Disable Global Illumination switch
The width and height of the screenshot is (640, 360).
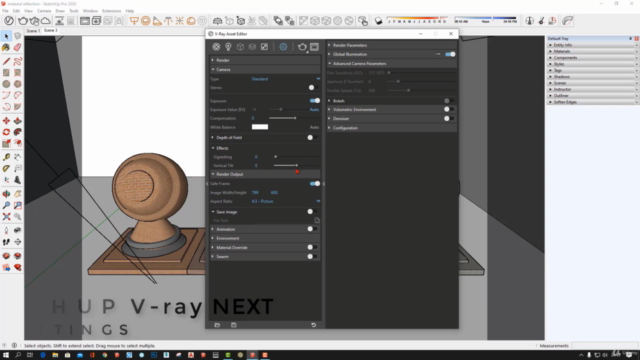(450, 54)
